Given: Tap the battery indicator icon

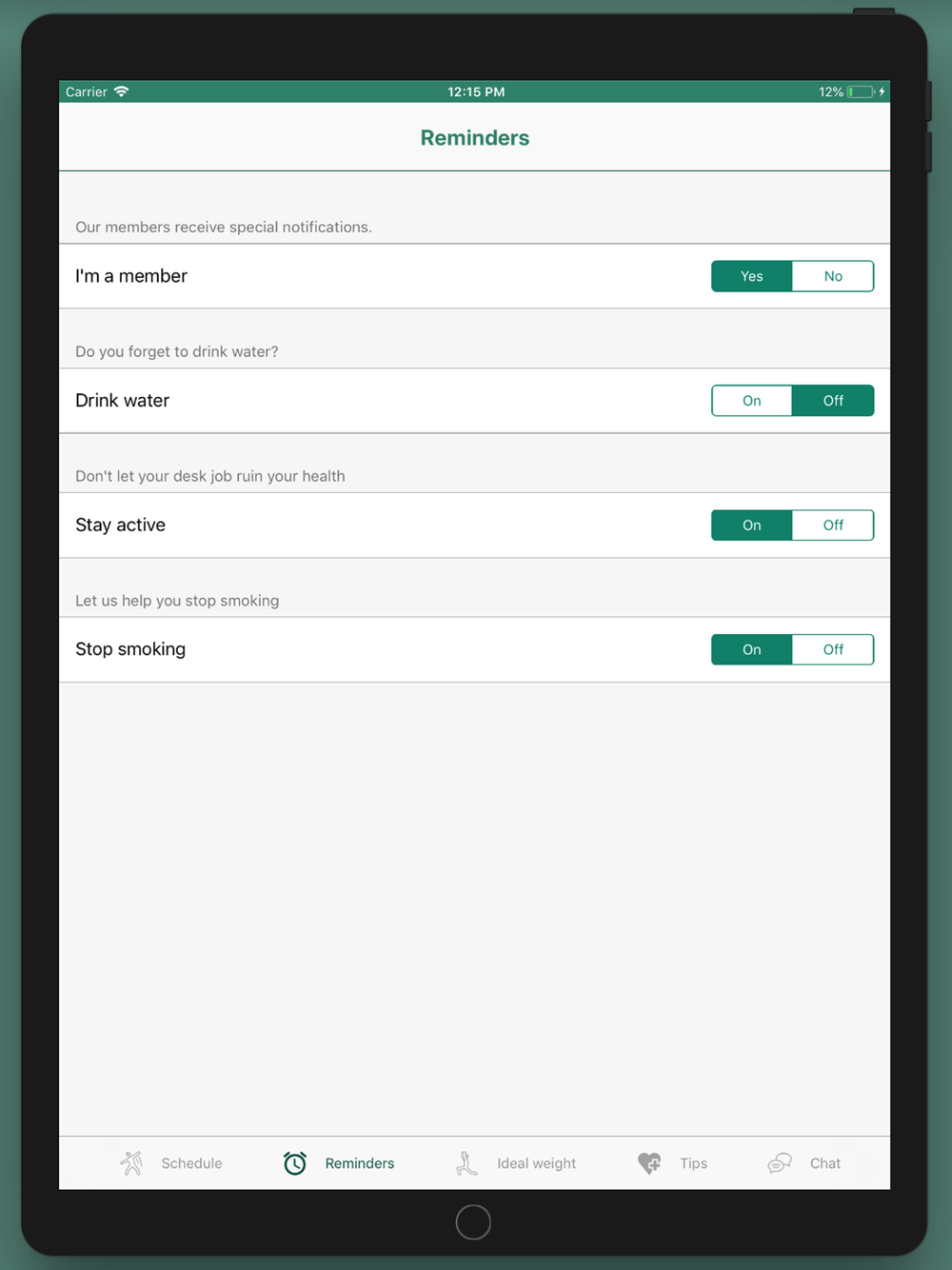Looking at the screenshot, I should point(862,91).
